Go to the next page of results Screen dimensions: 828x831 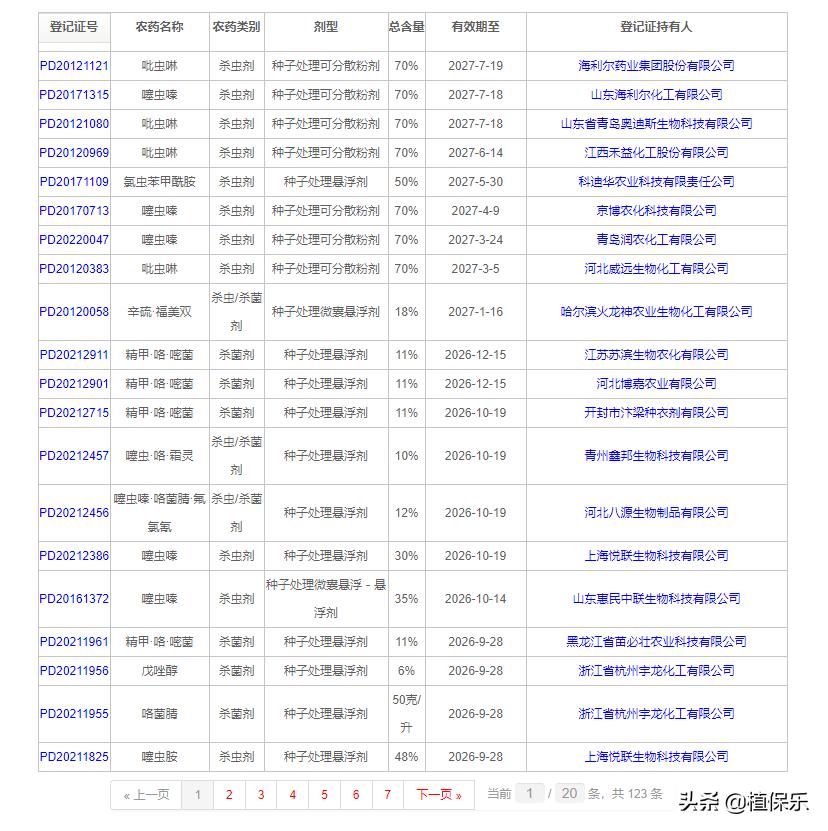[437, 793]
